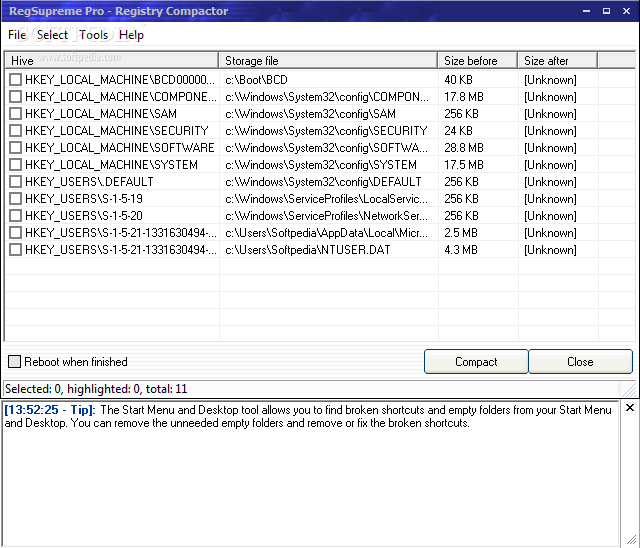Select the c:\Windows\System32\config\SYSTEM path

coord(321,164)
